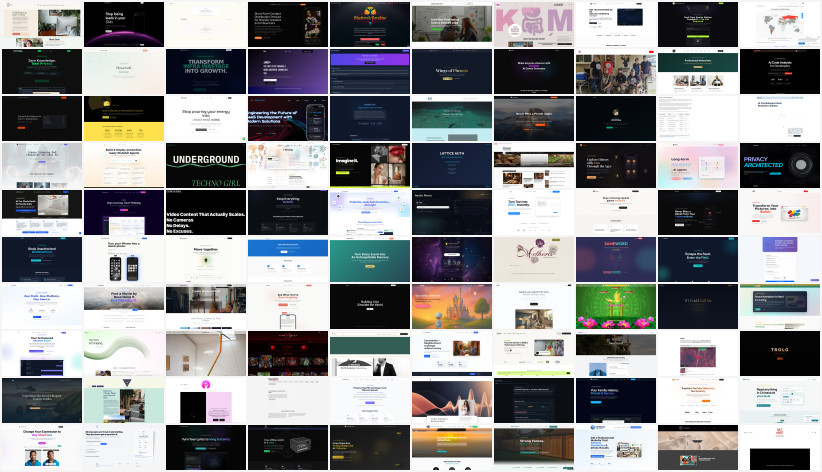Select the world map thumbnail
This screenshot has height=472, width=822.
[780, 24]
